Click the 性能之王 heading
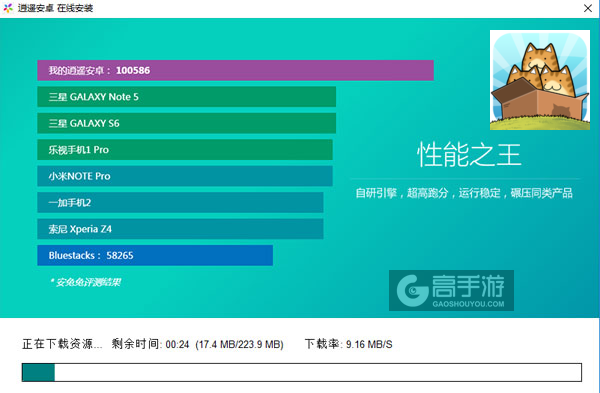 pos(469,155)
